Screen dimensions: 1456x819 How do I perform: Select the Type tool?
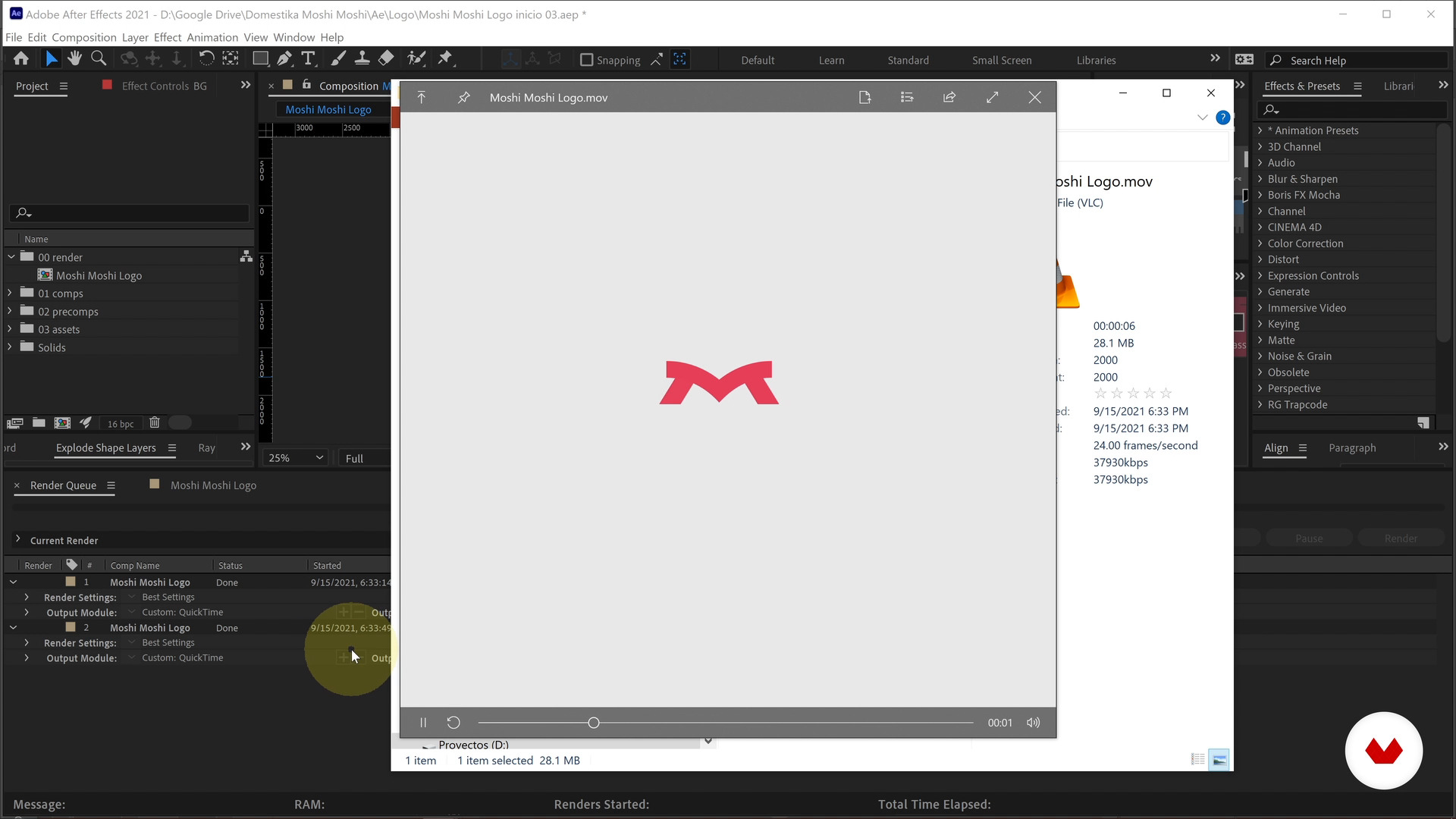click(x=309, y=58)
